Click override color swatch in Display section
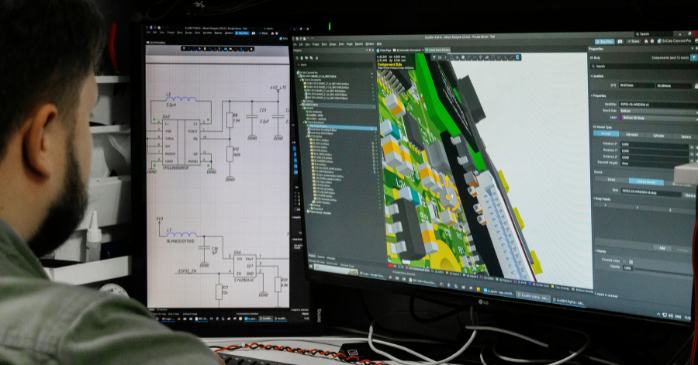This screenshot has width=698, height=365. pyautogui.click(x=631, y=262)
